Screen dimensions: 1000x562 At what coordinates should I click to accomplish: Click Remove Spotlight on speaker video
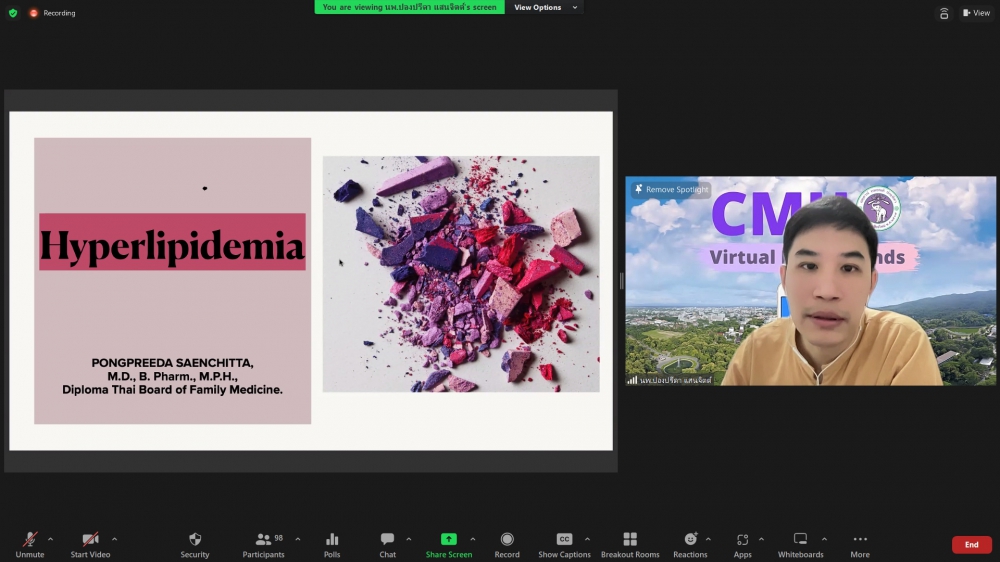click(x=671, y=189)
